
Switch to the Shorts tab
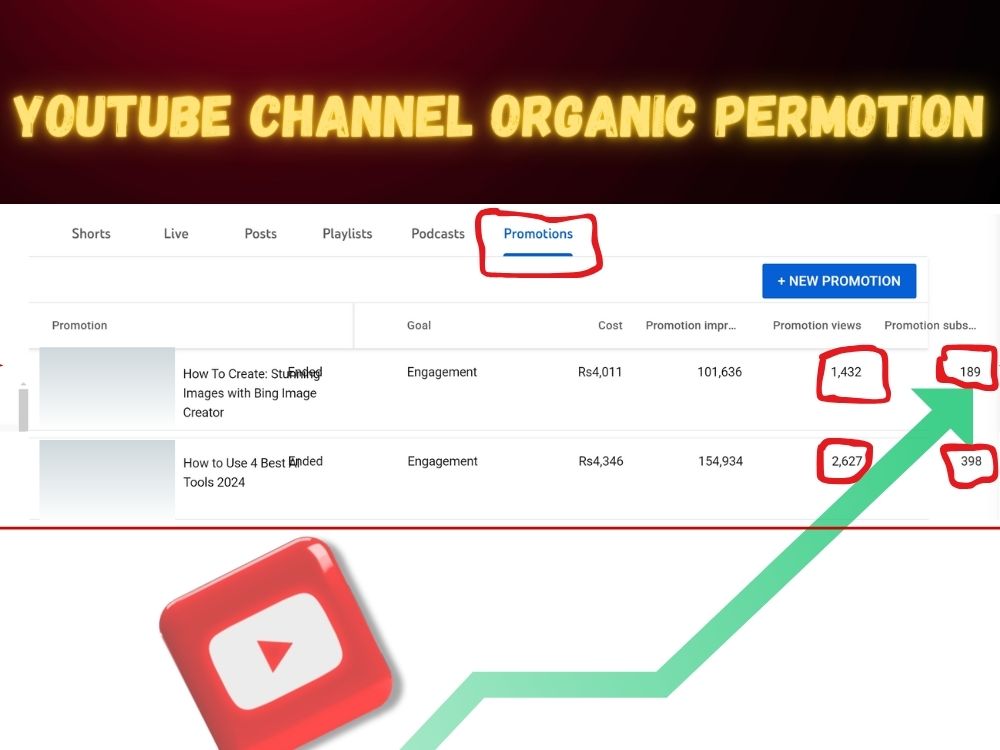[91, 233]
